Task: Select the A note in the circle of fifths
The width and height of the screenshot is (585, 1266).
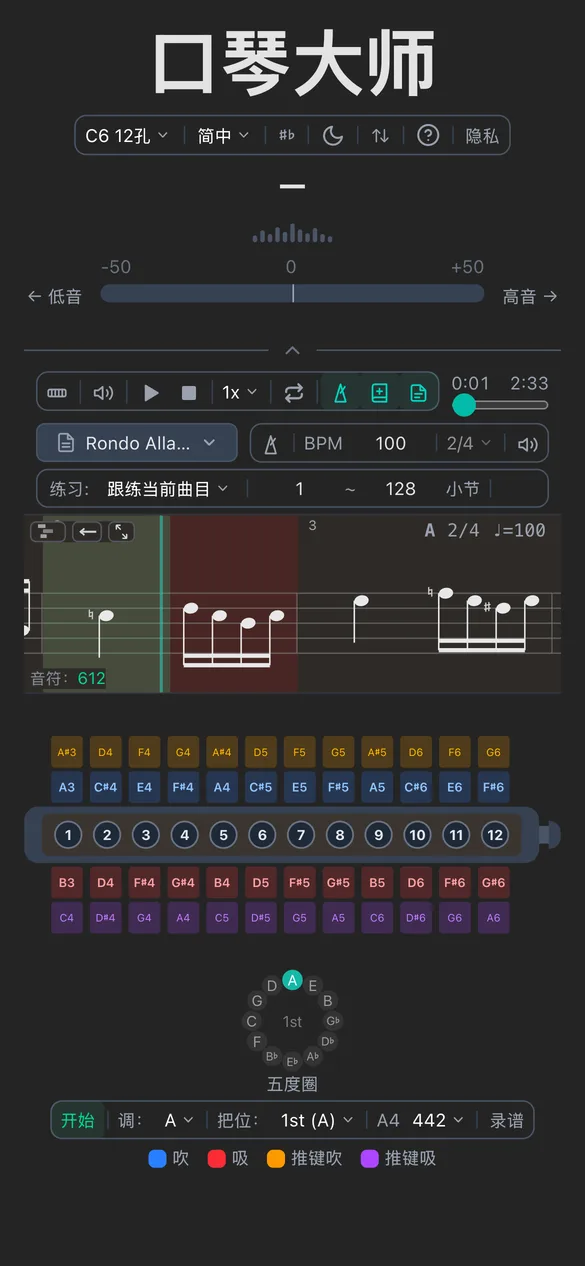Action: click(292, 981)
